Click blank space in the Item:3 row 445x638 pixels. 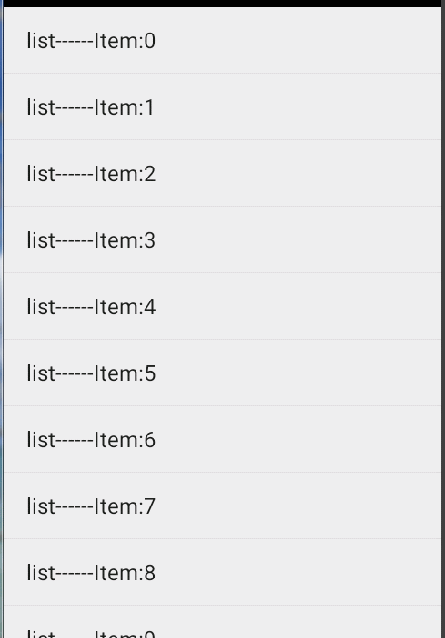[299, 240]
